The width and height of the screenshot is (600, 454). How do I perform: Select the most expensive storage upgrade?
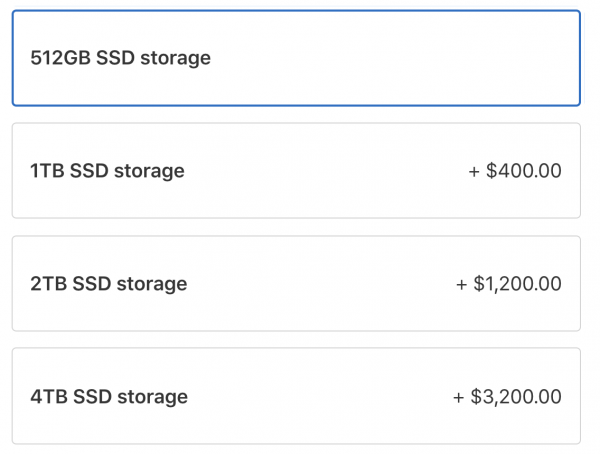pos(296,396)
